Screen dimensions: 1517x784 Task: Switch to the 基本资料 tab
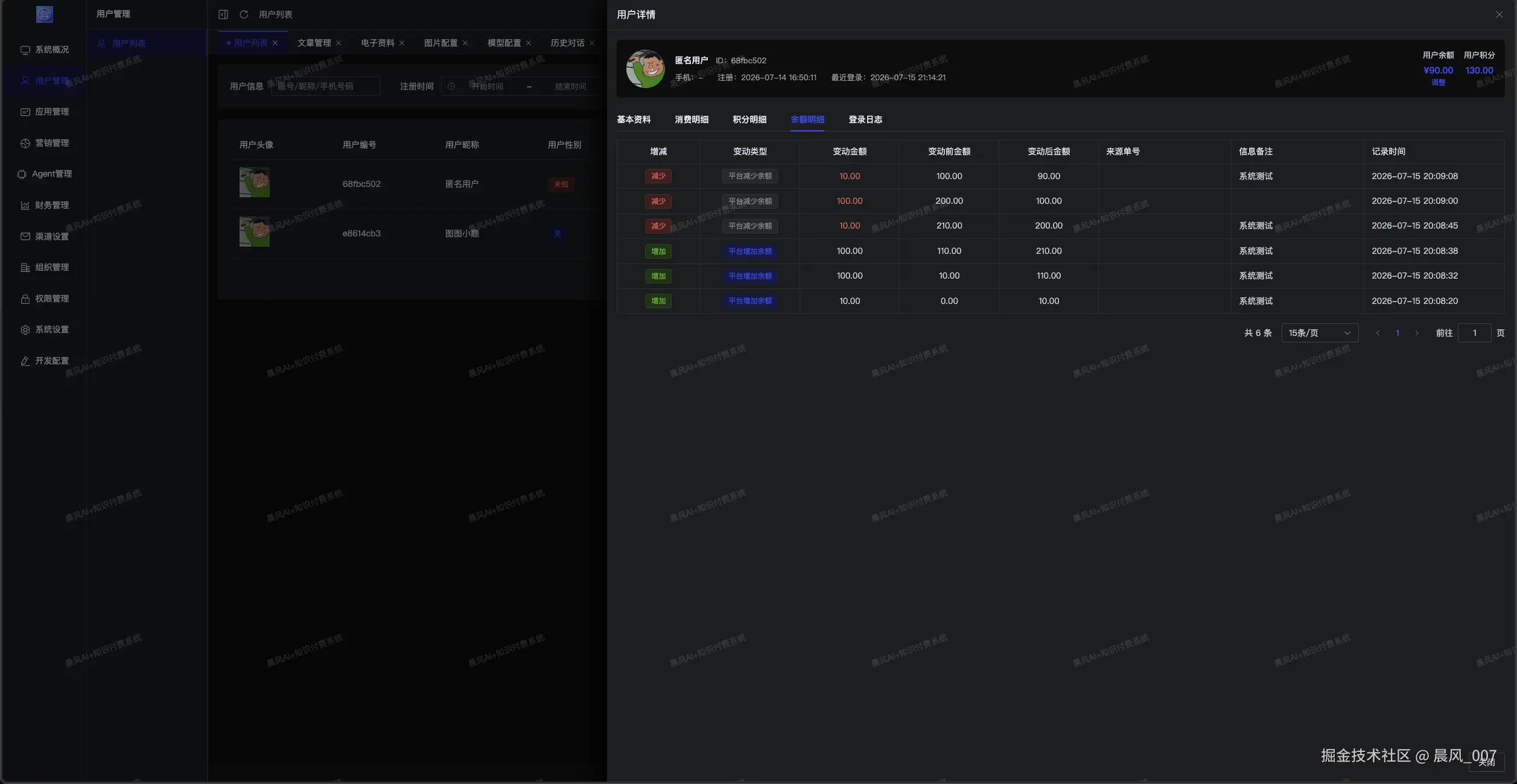[x=634, y=119]
